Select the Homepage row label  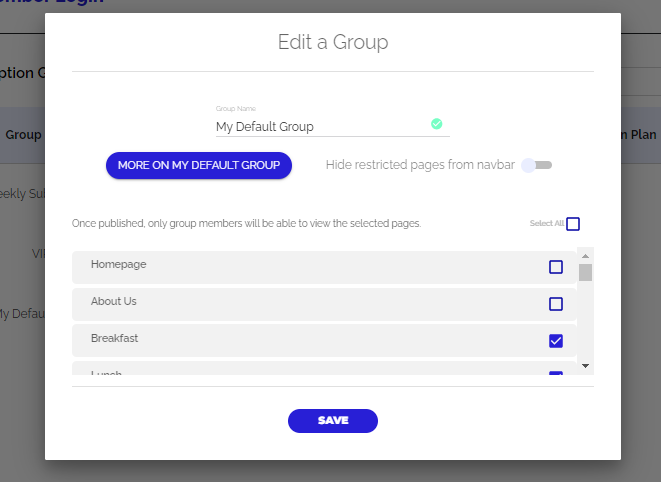119,264
